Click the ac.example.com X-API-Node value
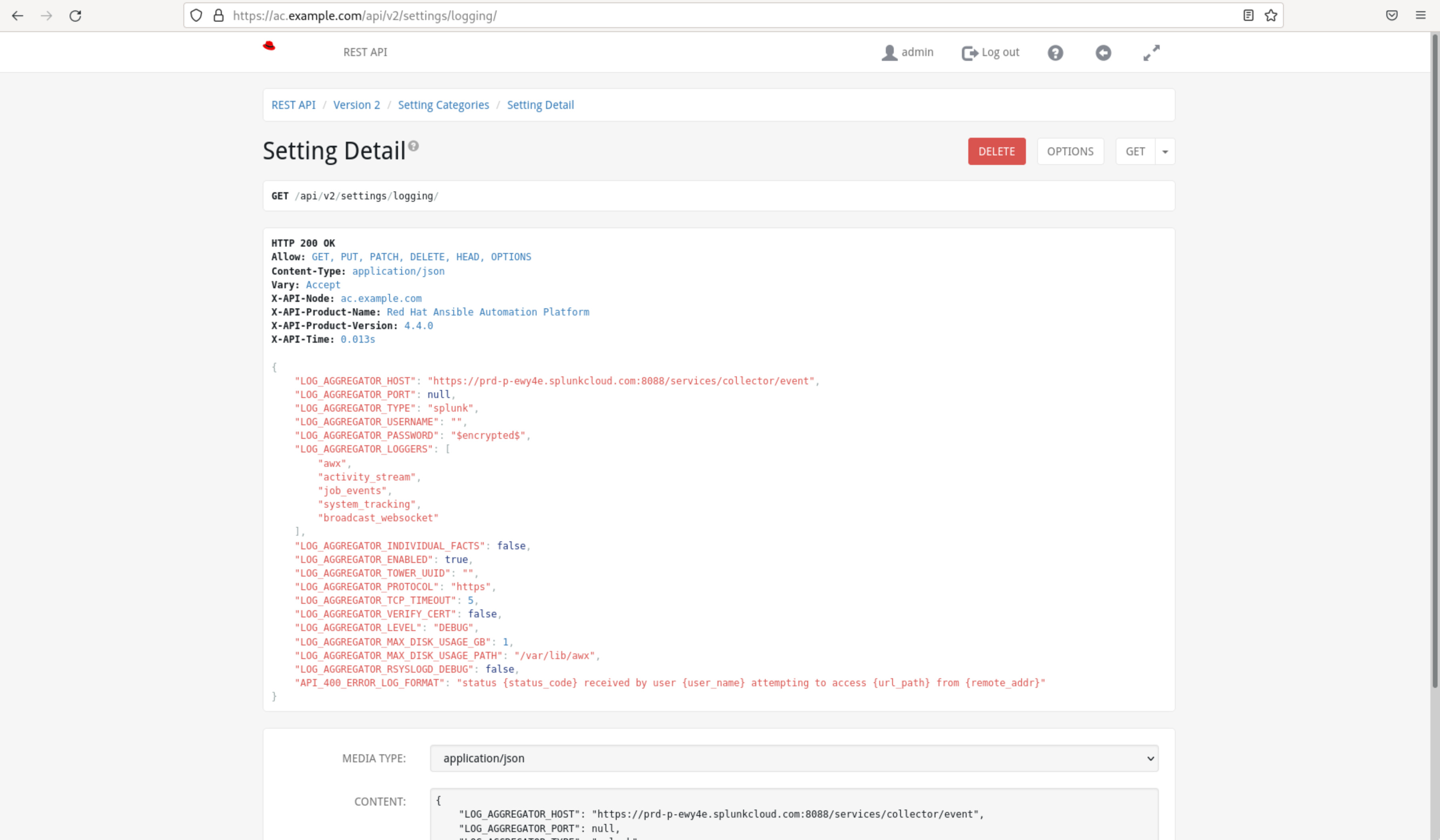 tap(381, 298)
